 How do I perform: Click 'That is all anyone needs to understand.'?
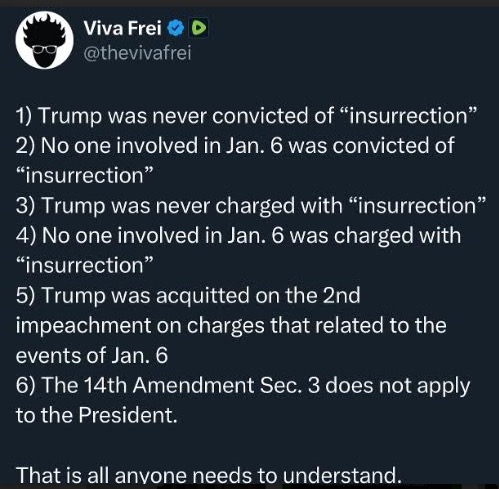click(208, 475)
